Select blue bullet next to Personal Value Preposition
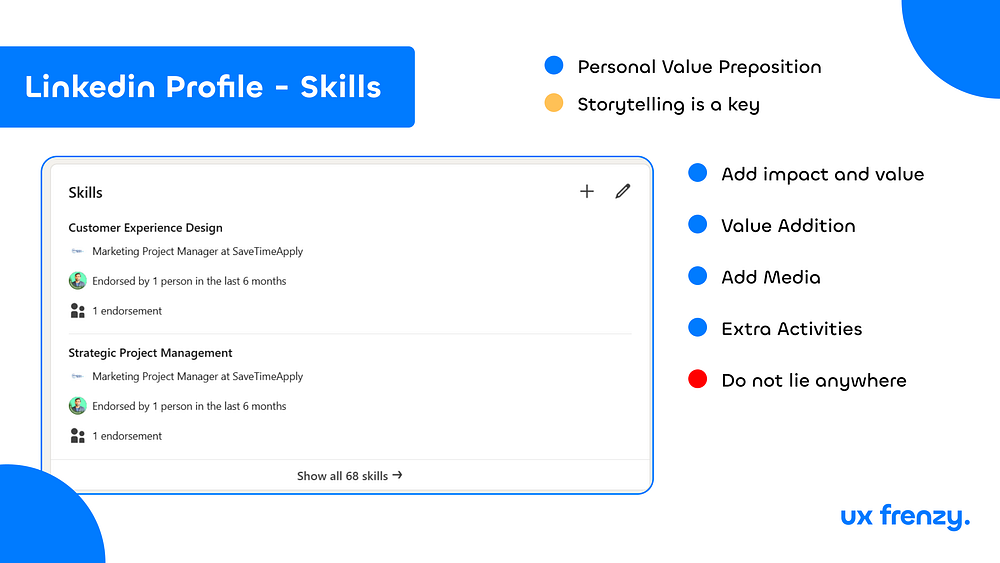This screenshot has height=563, width=1000. 554,65
